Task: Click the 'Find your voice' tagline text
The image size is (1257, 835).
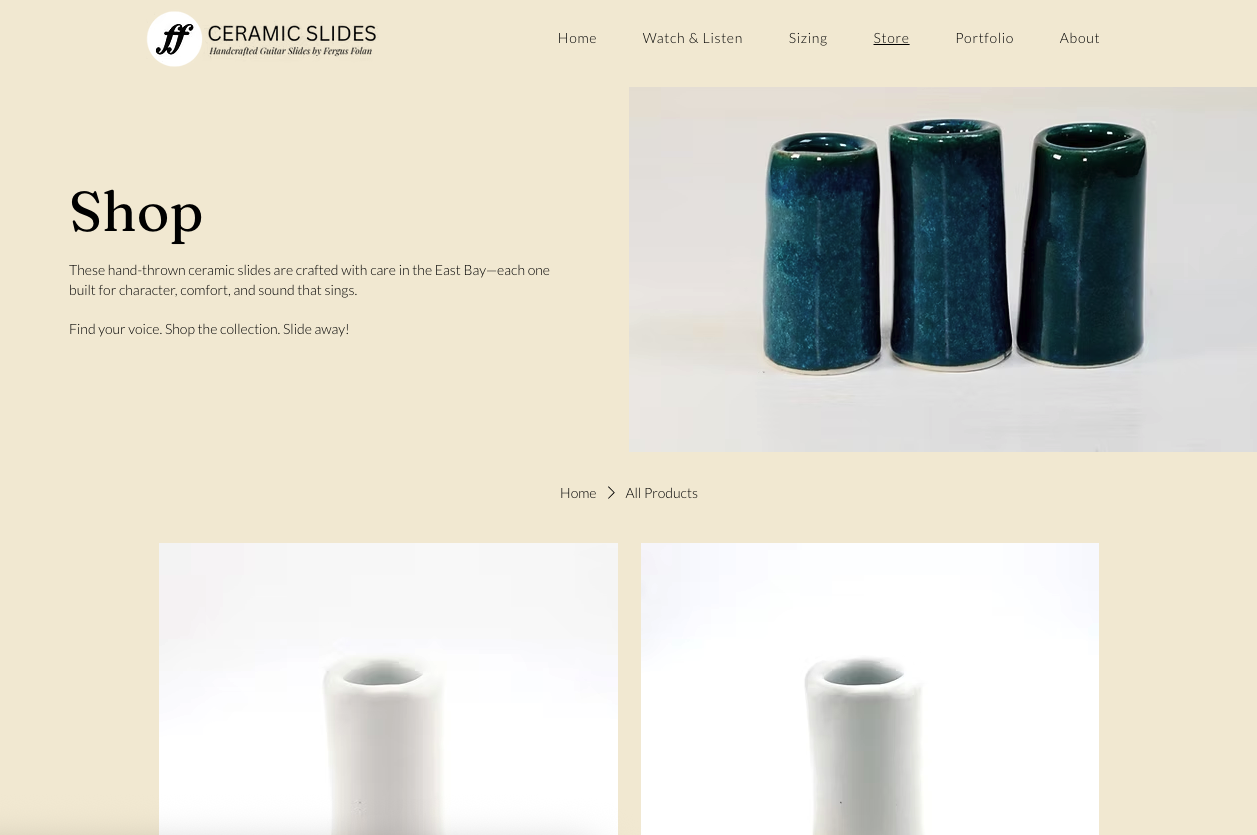Action: click(x=209, y=329)
